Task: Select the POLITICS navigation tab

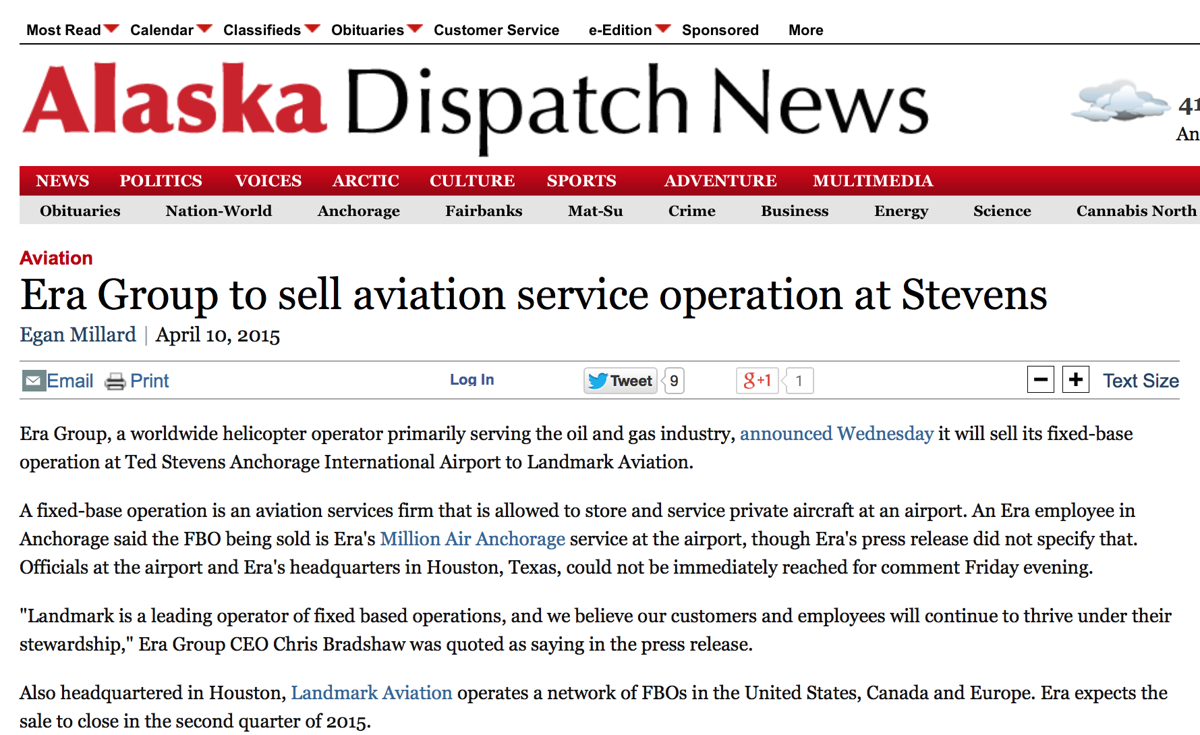Action: 161,181
